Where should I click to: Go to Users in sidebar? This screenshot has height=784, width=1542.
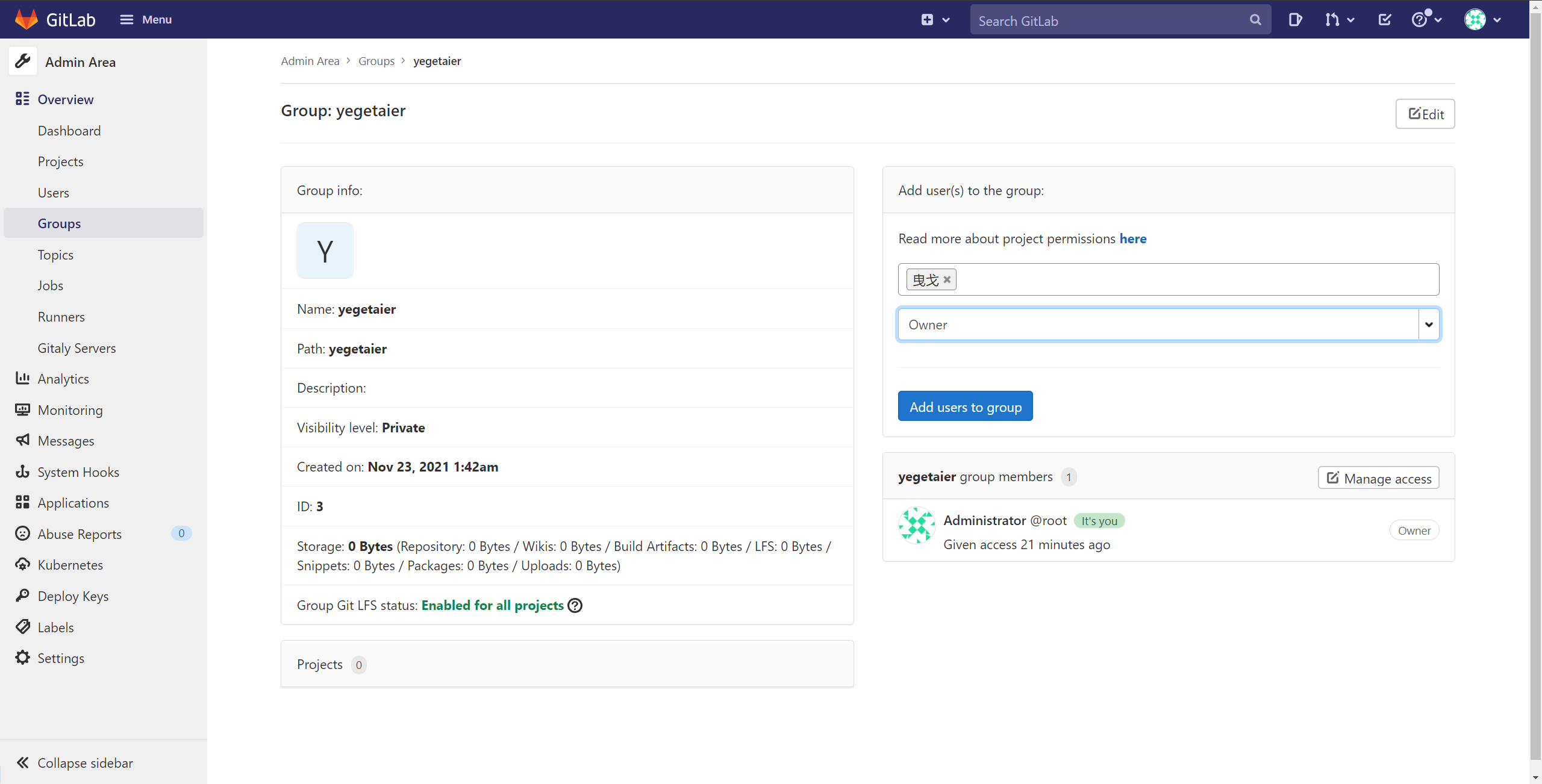(54, 193)
